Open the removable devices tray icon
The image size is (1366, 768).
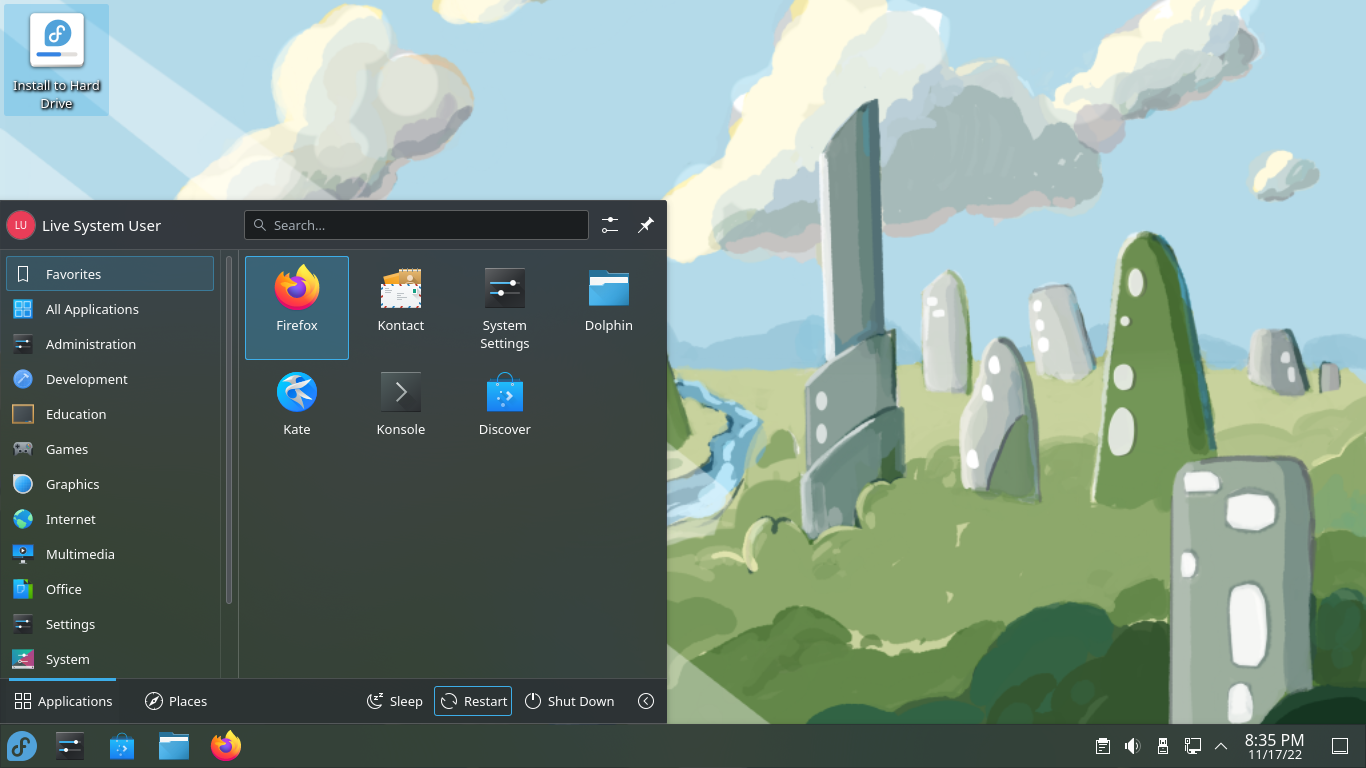click(x=1162, y=746)
